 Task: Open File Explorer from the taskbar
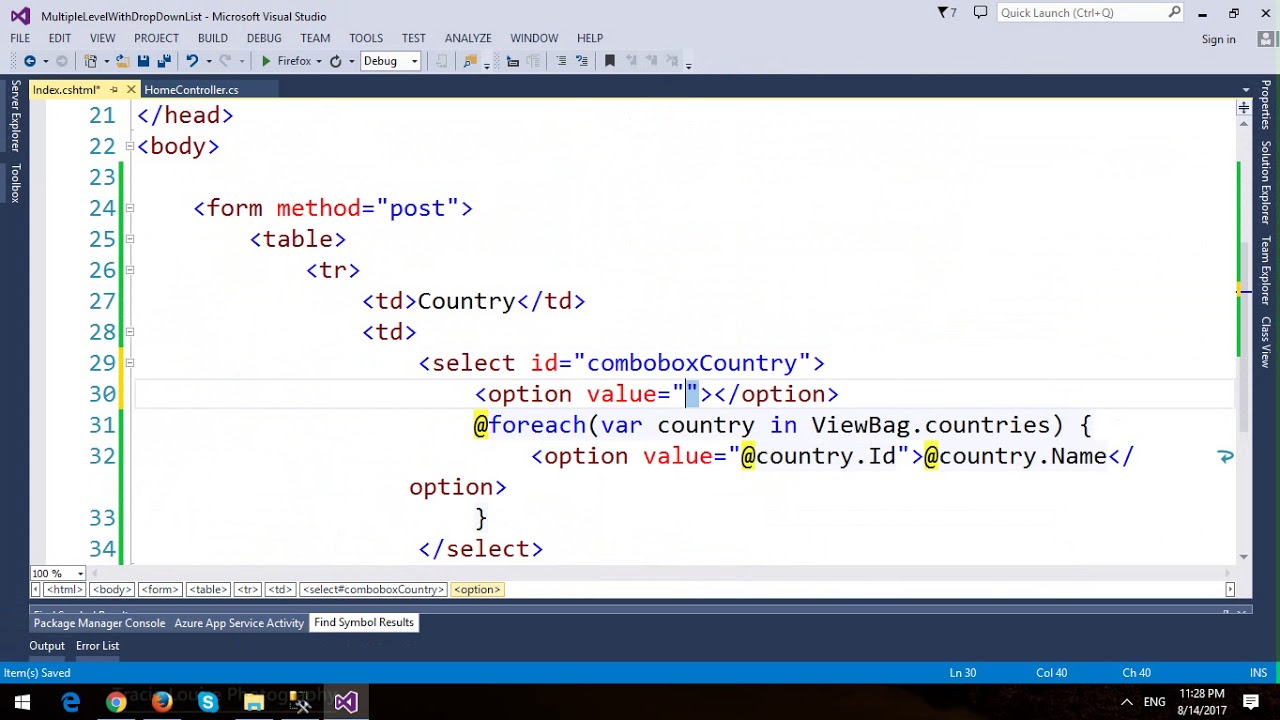click(x=254, y=702)
